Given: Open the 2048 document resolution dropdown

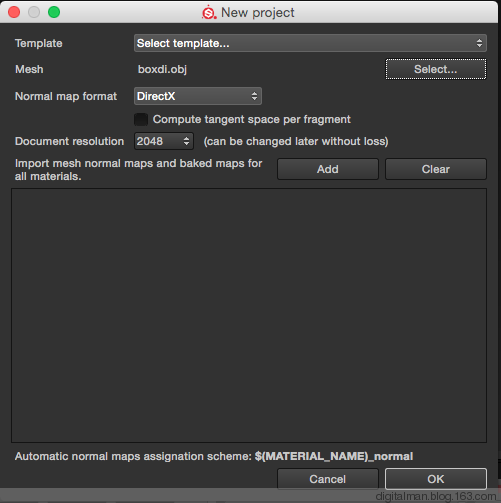Looking at the screenshot, I should click(164, 141).
